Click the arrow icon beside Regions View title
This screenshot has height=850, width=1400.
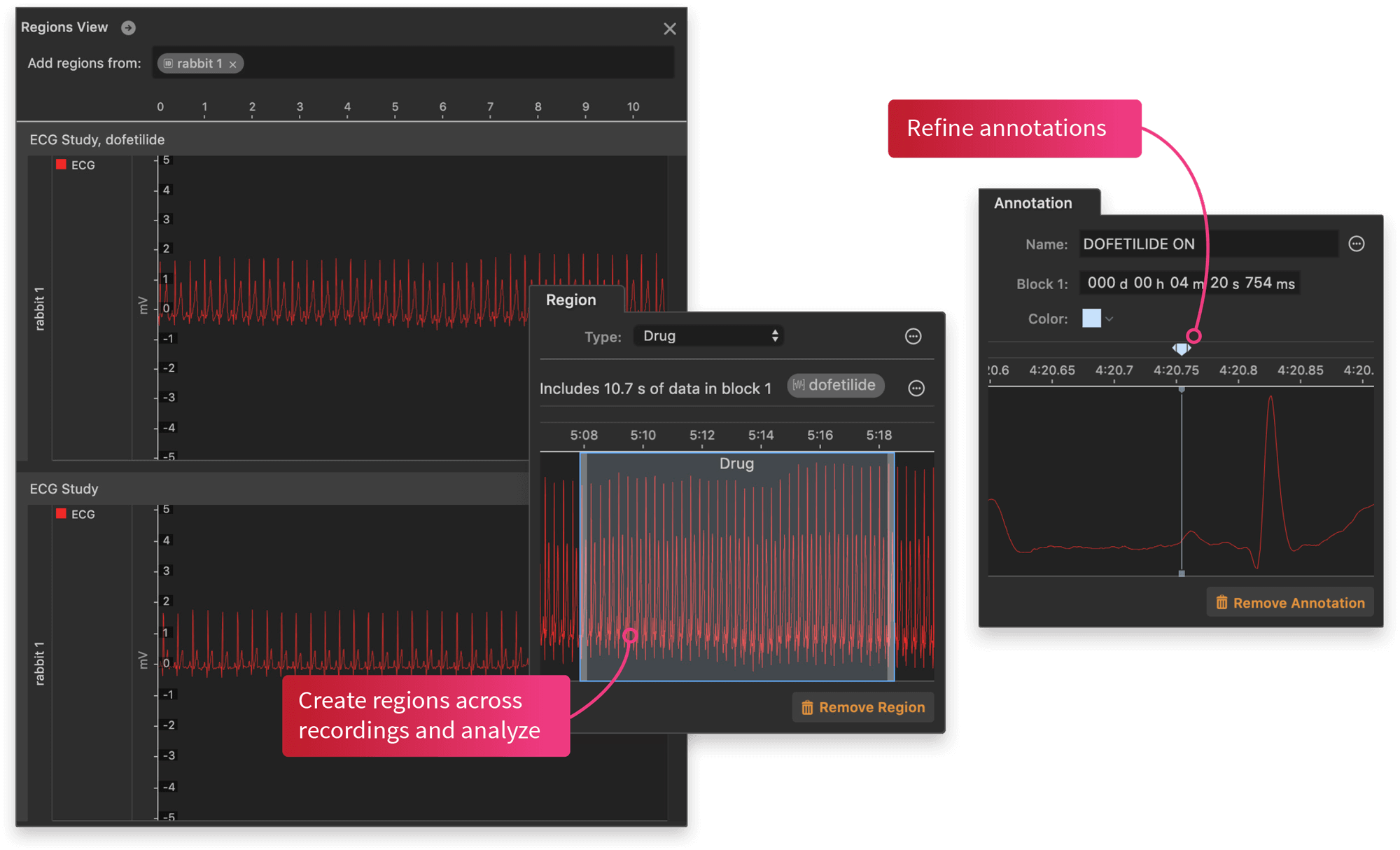pos(128,28)
